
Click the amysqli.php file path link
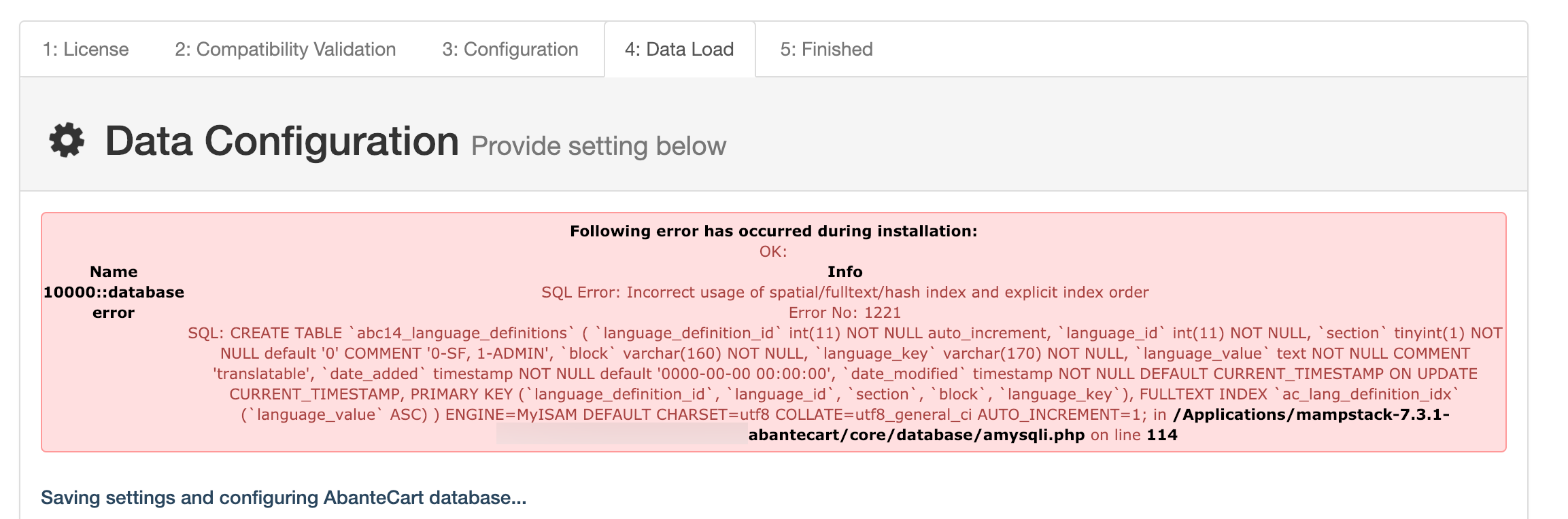tap(917, 435)
